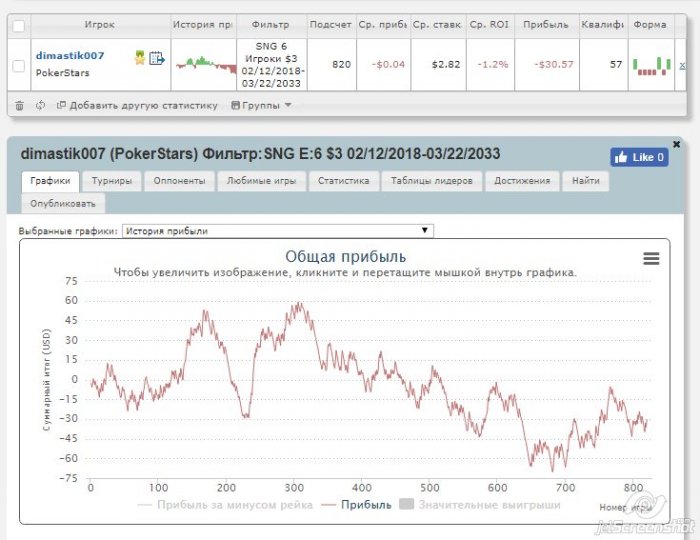700x540 pixels.
Task: Open the Достижения tab
Action: tap(522, 181)
